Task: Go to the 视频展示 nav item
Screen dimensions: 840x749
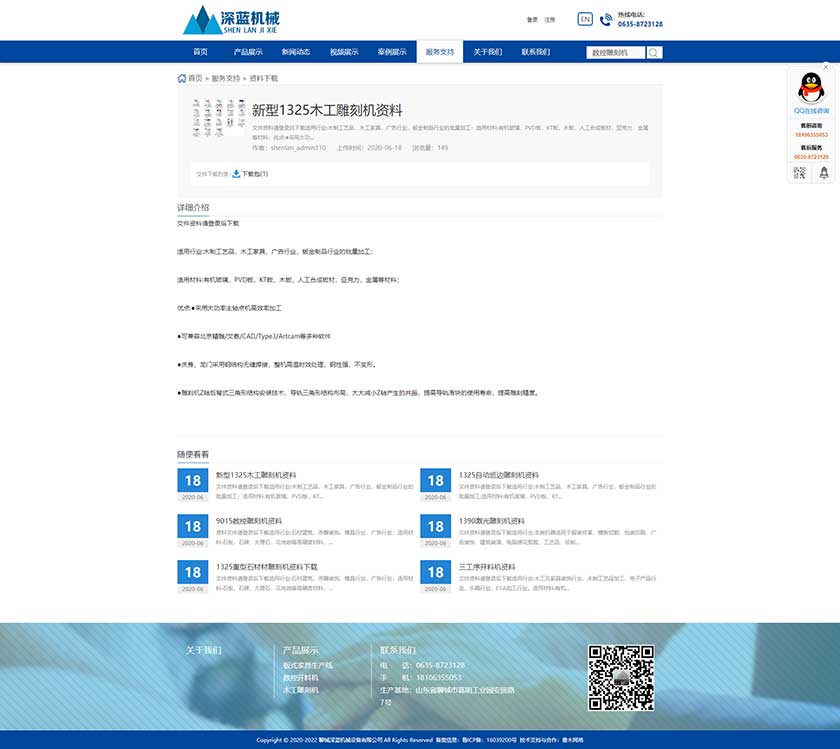Action: pyautogui.click(x=344, y=52)
